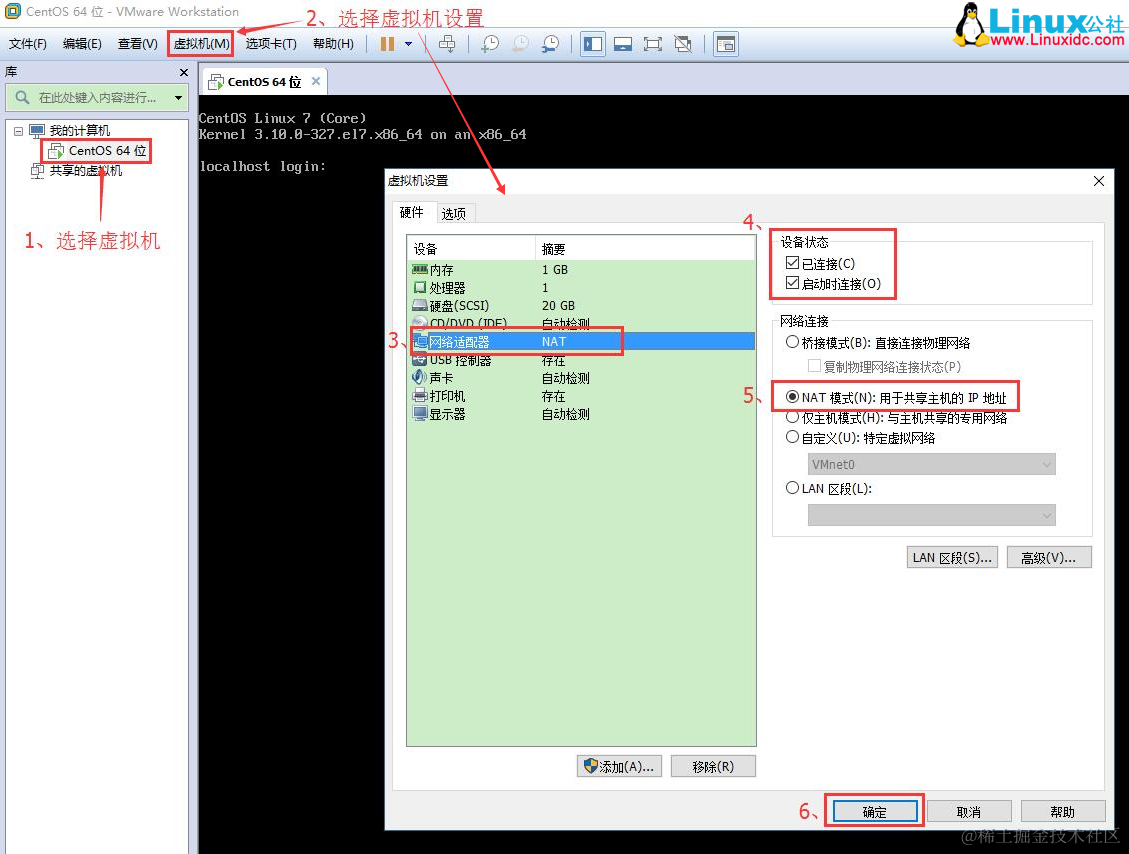The width and height of the screenshot is (1129, 854).
Task: Revert the VM to its snapshot
Action: coord(519,44)
